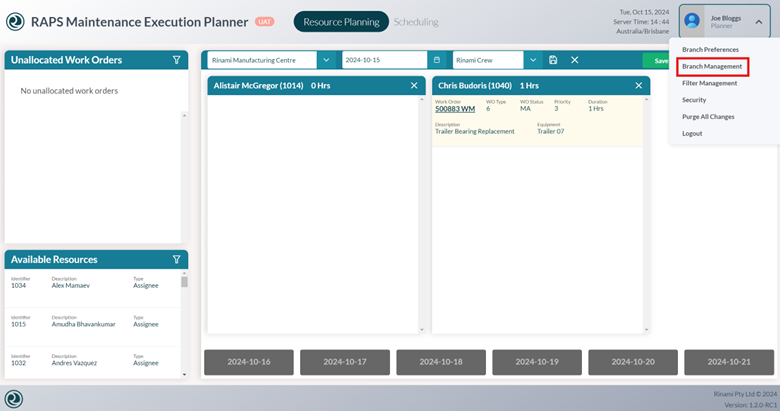Click the Available Resources scrollbar thumb
This screenshot has width=780, height=411.
(184, 282)
